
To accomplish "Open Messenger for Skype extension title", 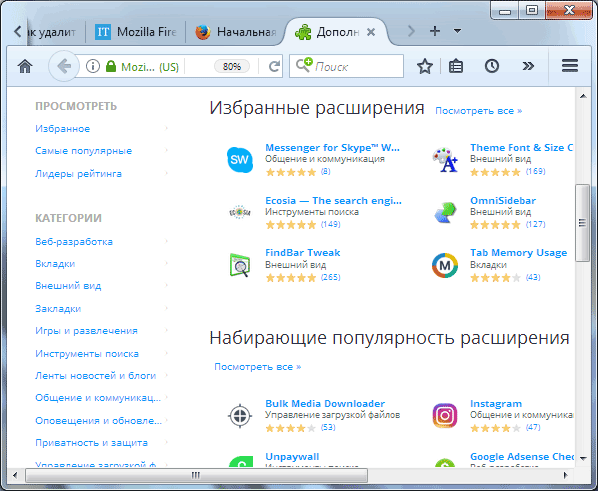I will [x=332, y=148].
